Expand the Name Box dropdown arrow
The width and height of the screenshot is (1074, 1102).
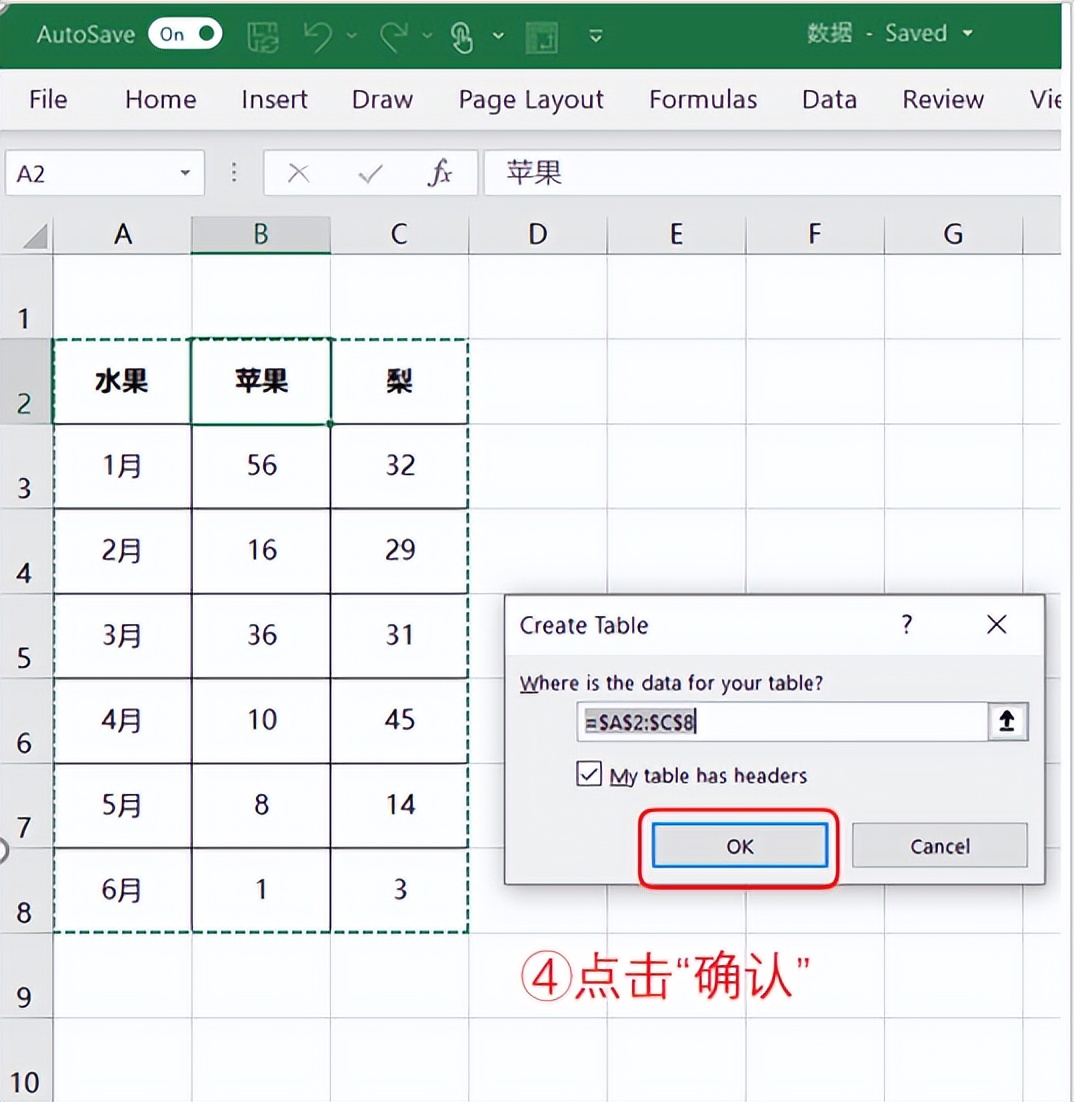[x=185, y=172]
